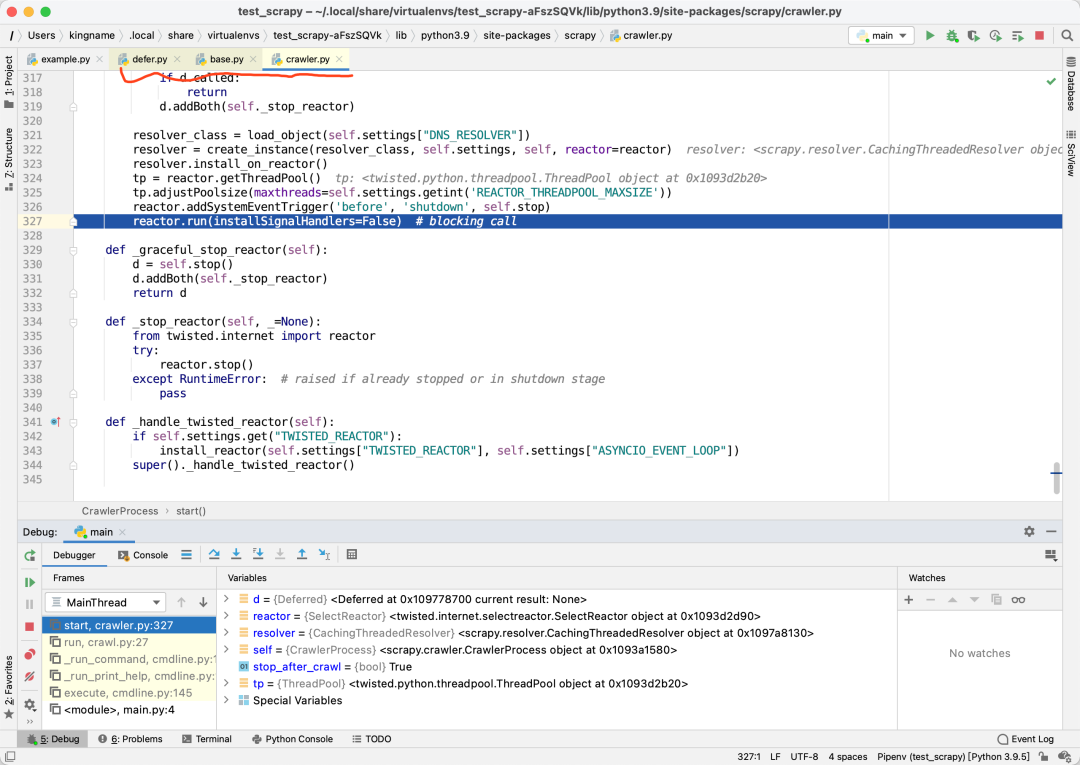
Task: Select frame run, crawl.py:27
Action: coord(129,642)
